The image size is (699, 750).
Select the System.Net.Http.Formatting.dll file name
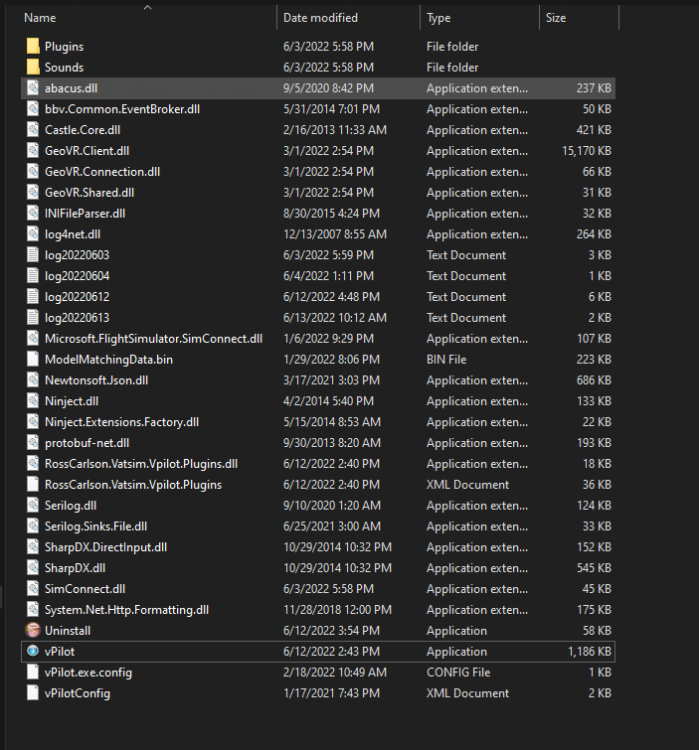coord(127,610)
